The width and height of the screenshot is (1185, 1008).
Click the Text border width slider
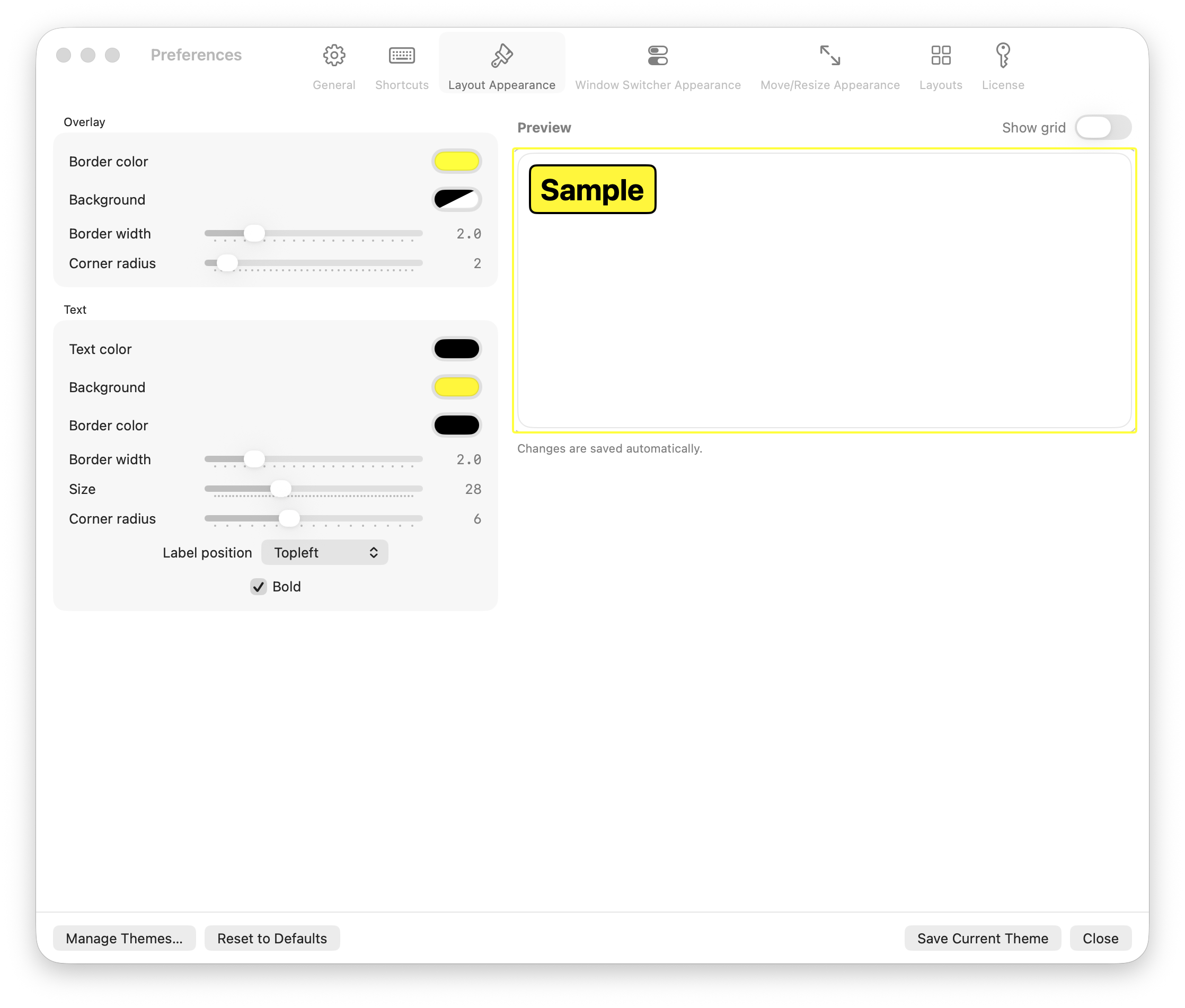point(314,459)
